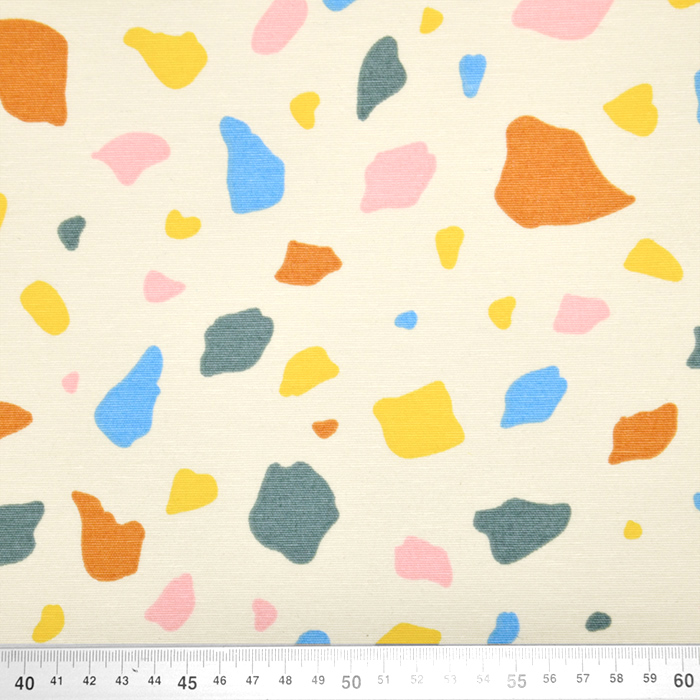Image resolution: width=700 pixels, height=700 pixels.
Task: Select the 50 centimeter ruler mark
Action: click(351, 682)
